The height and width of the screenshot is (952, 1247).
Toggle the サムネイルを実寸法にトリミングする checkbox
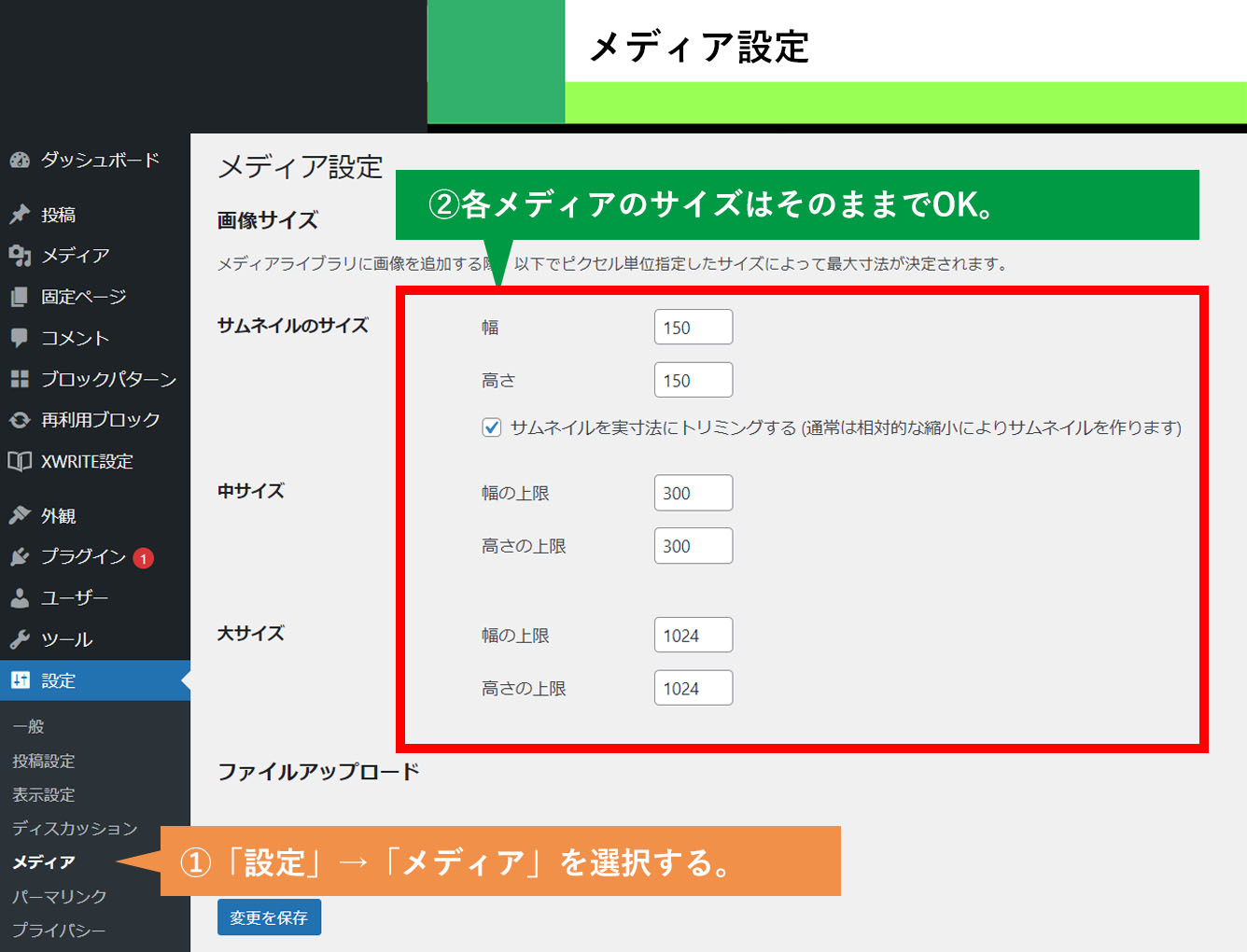tap(492, 427)
